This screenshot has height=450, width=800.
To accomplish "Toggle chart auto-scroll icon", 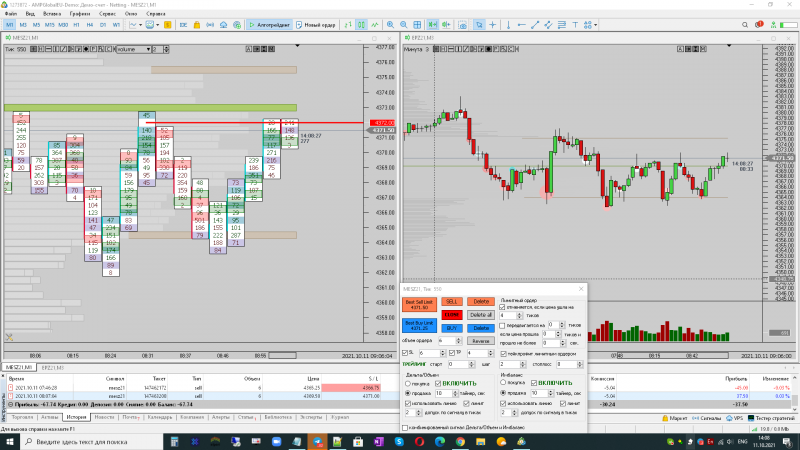I will coord(433,24).
